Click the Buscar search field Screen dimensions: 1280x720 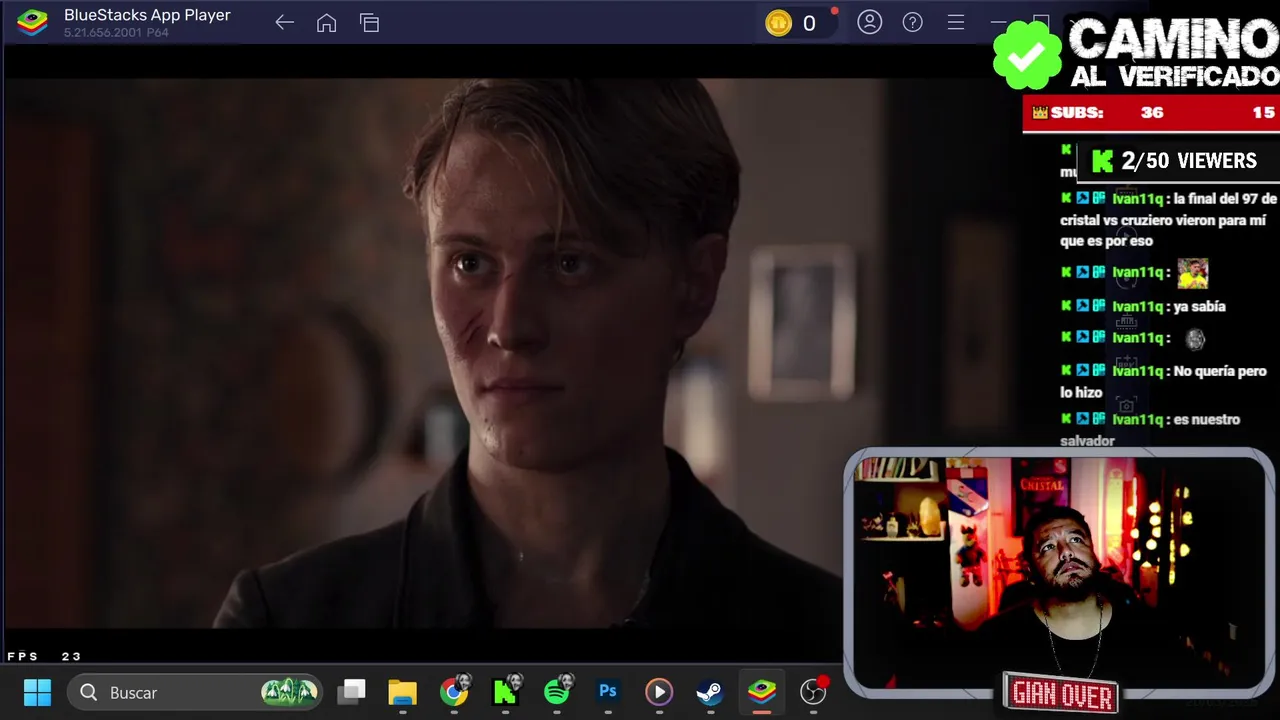tap(195, 692)
